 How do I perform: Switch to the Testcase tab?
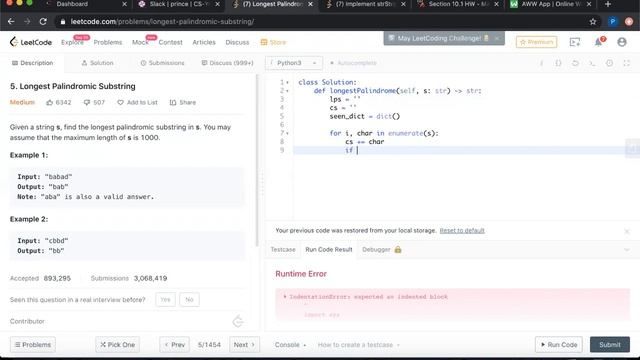[x=283, y=249]
